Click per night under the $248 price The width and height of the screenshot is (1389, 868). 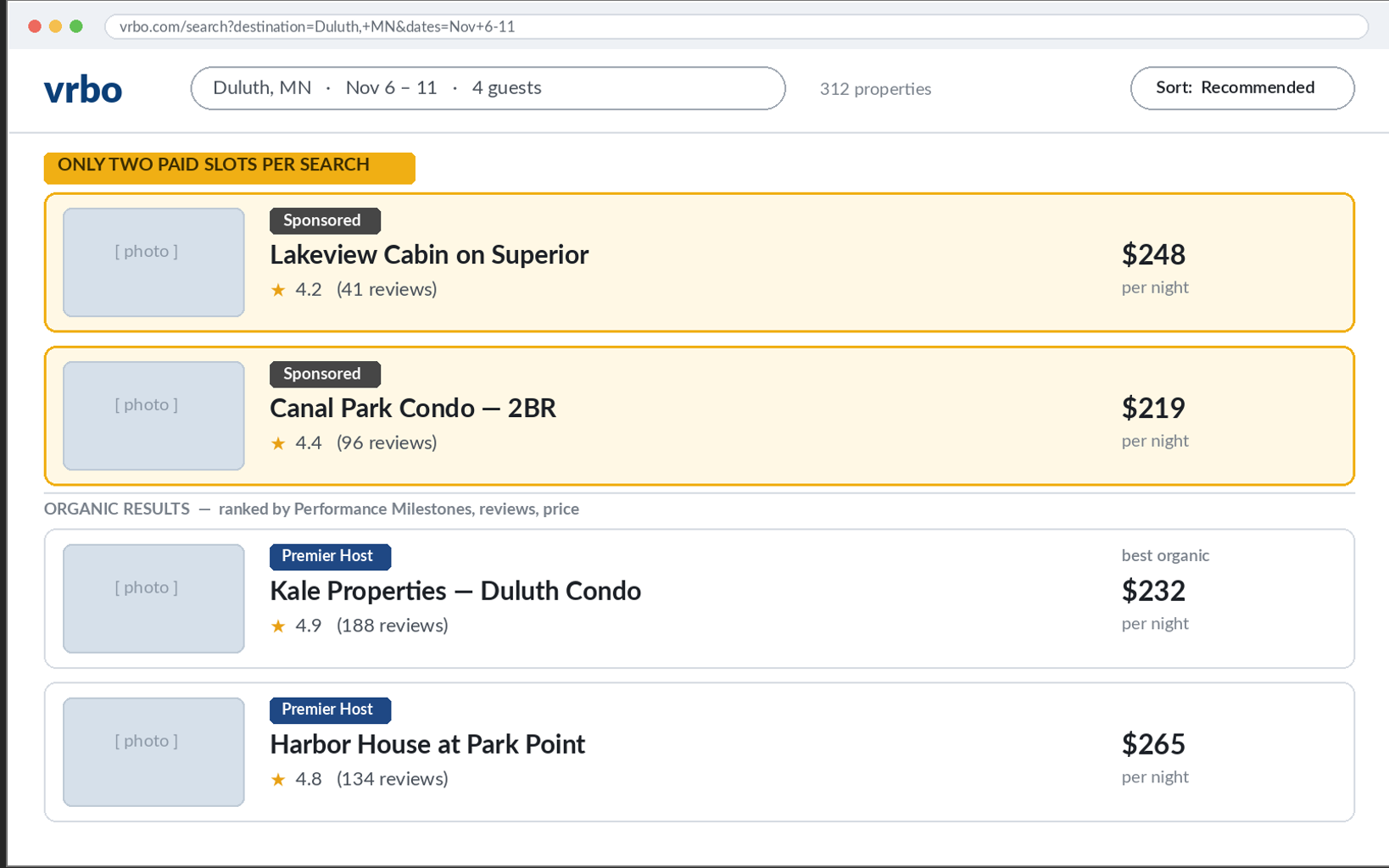1155,287
